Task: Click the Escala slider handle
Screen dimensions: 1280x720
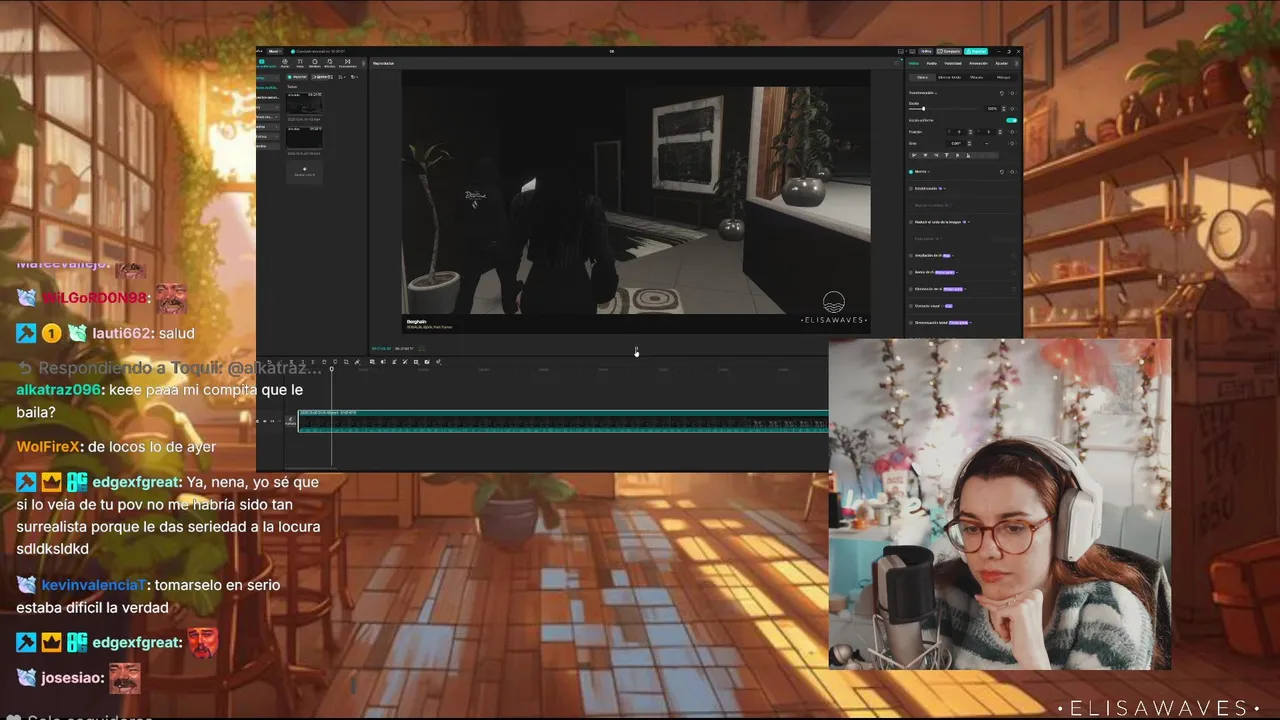Action: click(924, 109)
